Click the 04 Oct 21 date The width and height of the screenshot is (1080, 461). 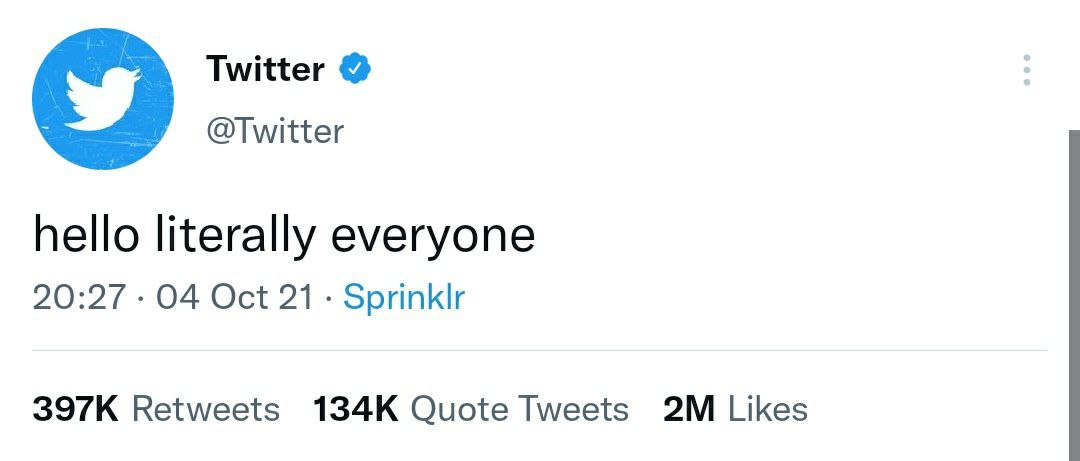[x=235, y=297]
